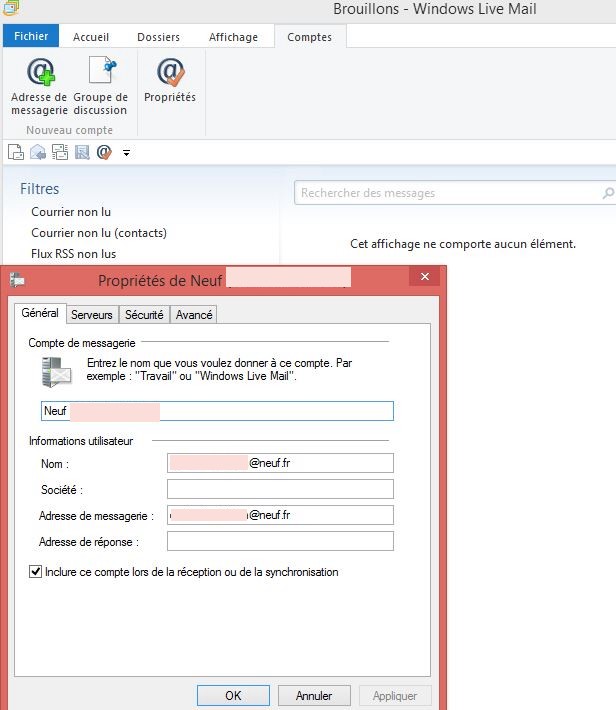The height and width of the screenshot is (710, 616).
Task: Click the Adresse de messagerie account icon
Action: 39,75
